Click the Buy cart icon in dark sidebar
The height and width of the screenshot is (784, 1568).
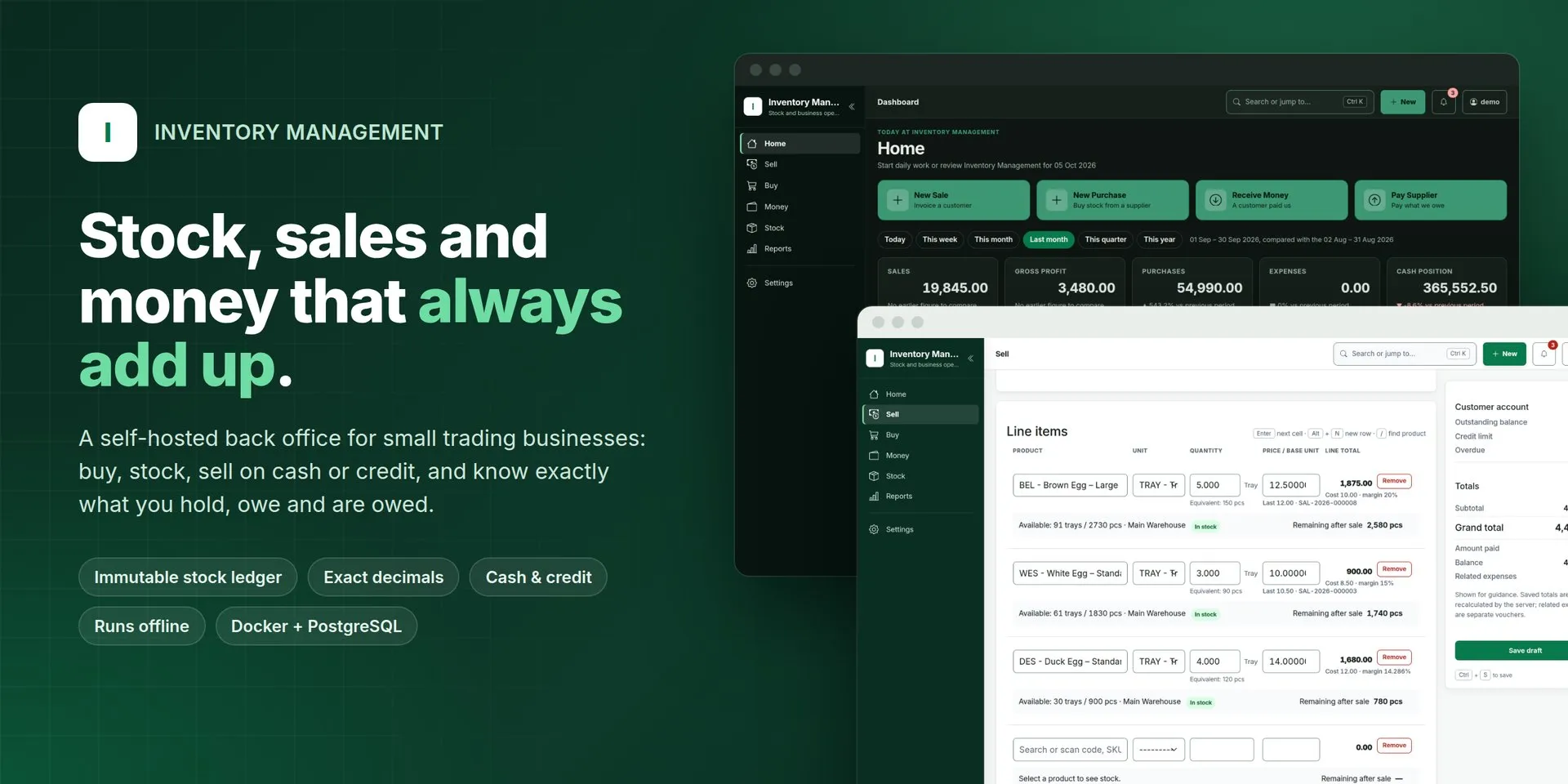point(752,185)
